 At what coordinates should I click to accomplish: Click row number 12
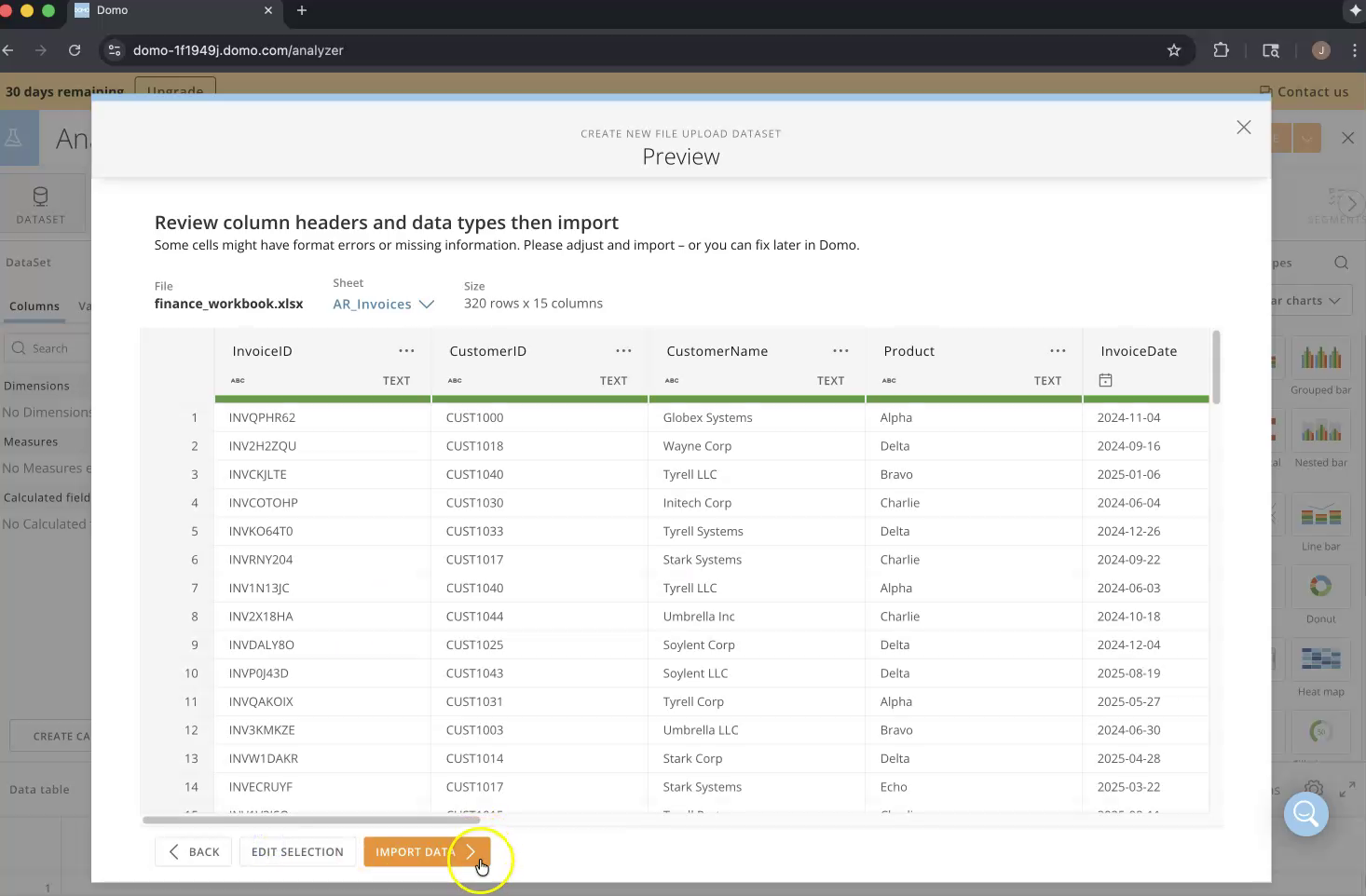tap(191, 730)
